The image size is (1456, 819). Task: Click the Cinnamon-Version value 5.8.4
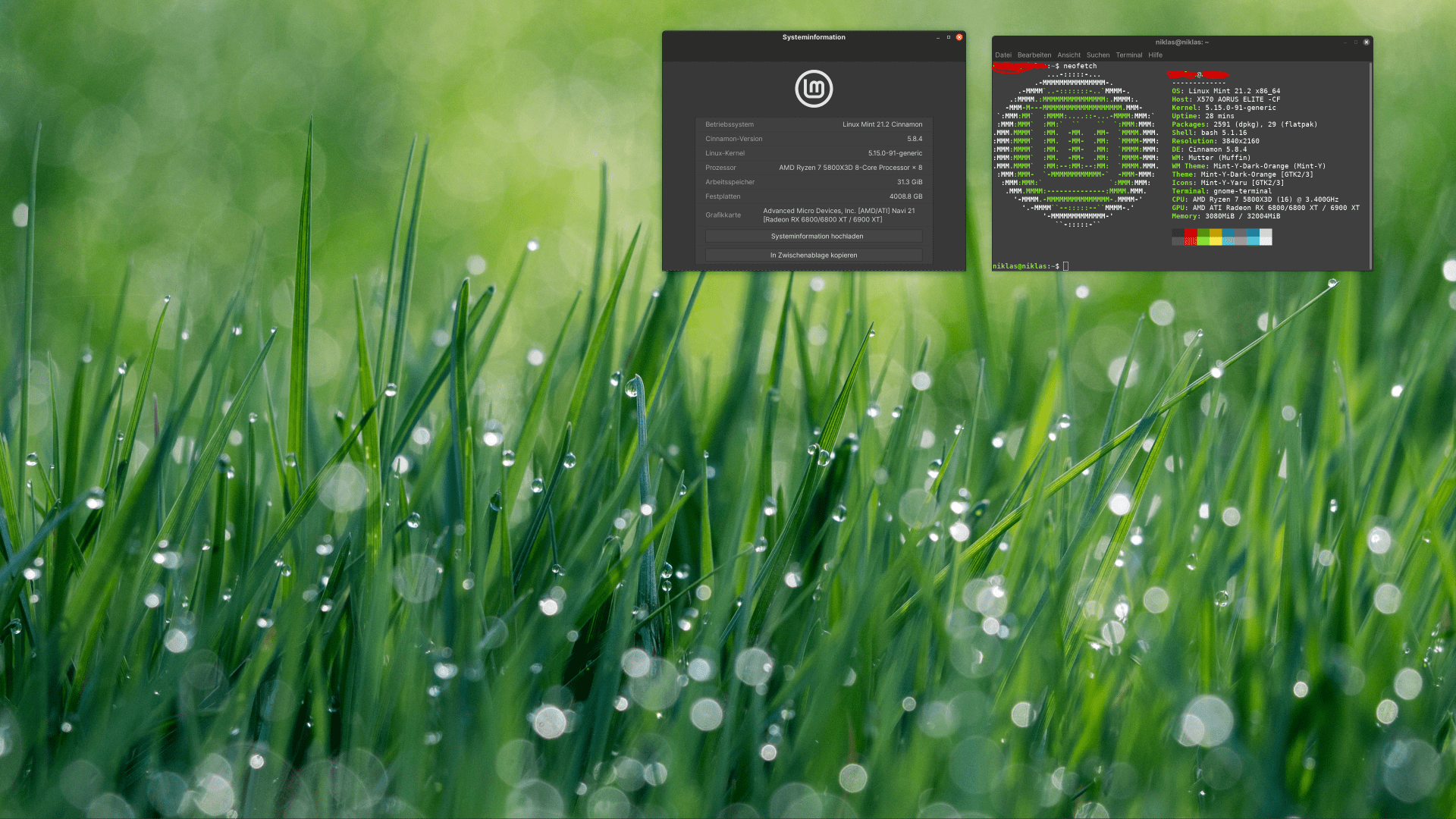pyautogui.click(x=915, y=139)
